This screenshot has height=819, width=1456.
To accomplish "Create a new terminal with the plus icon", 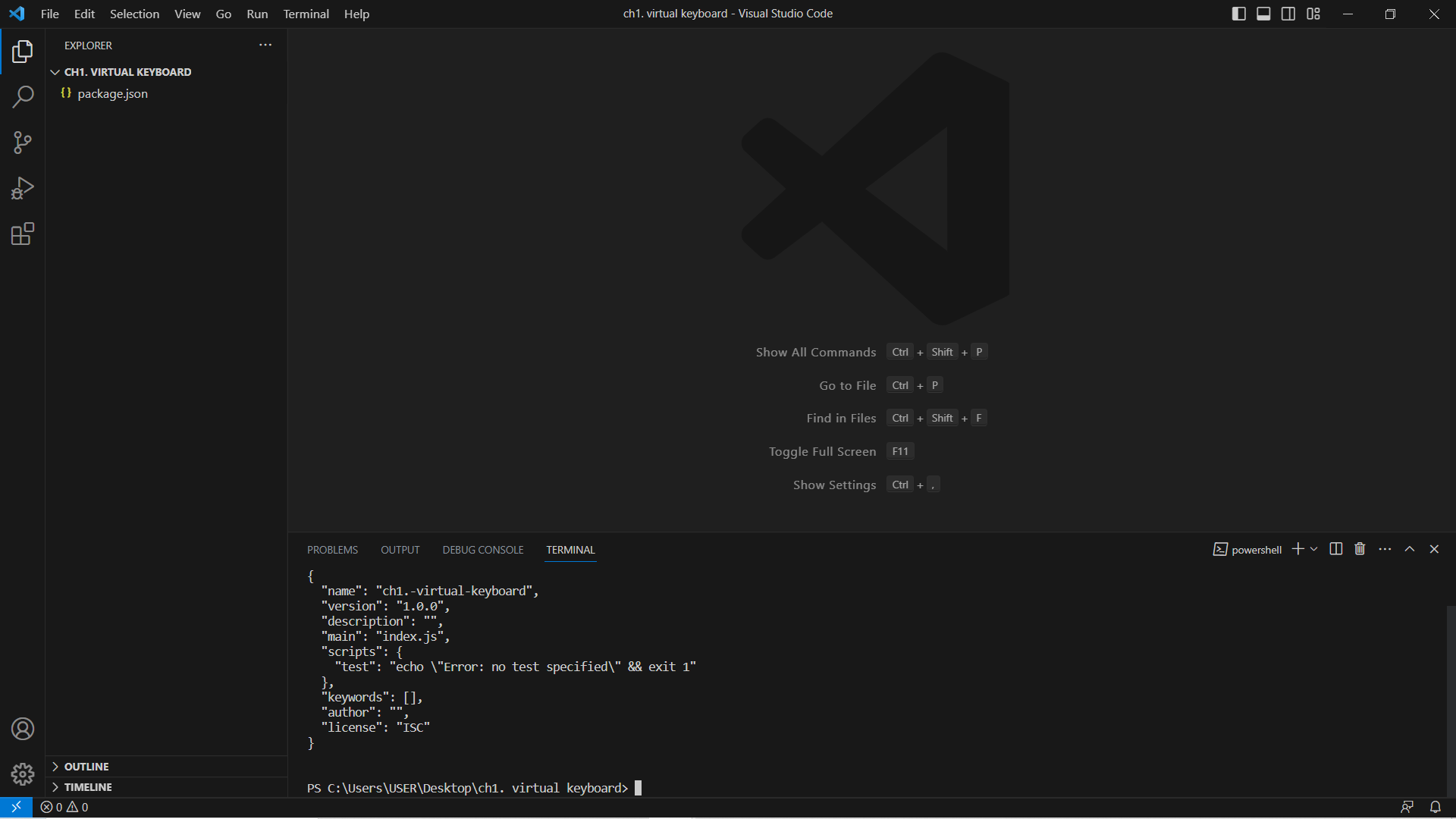I will click(x=1298, y=548).
